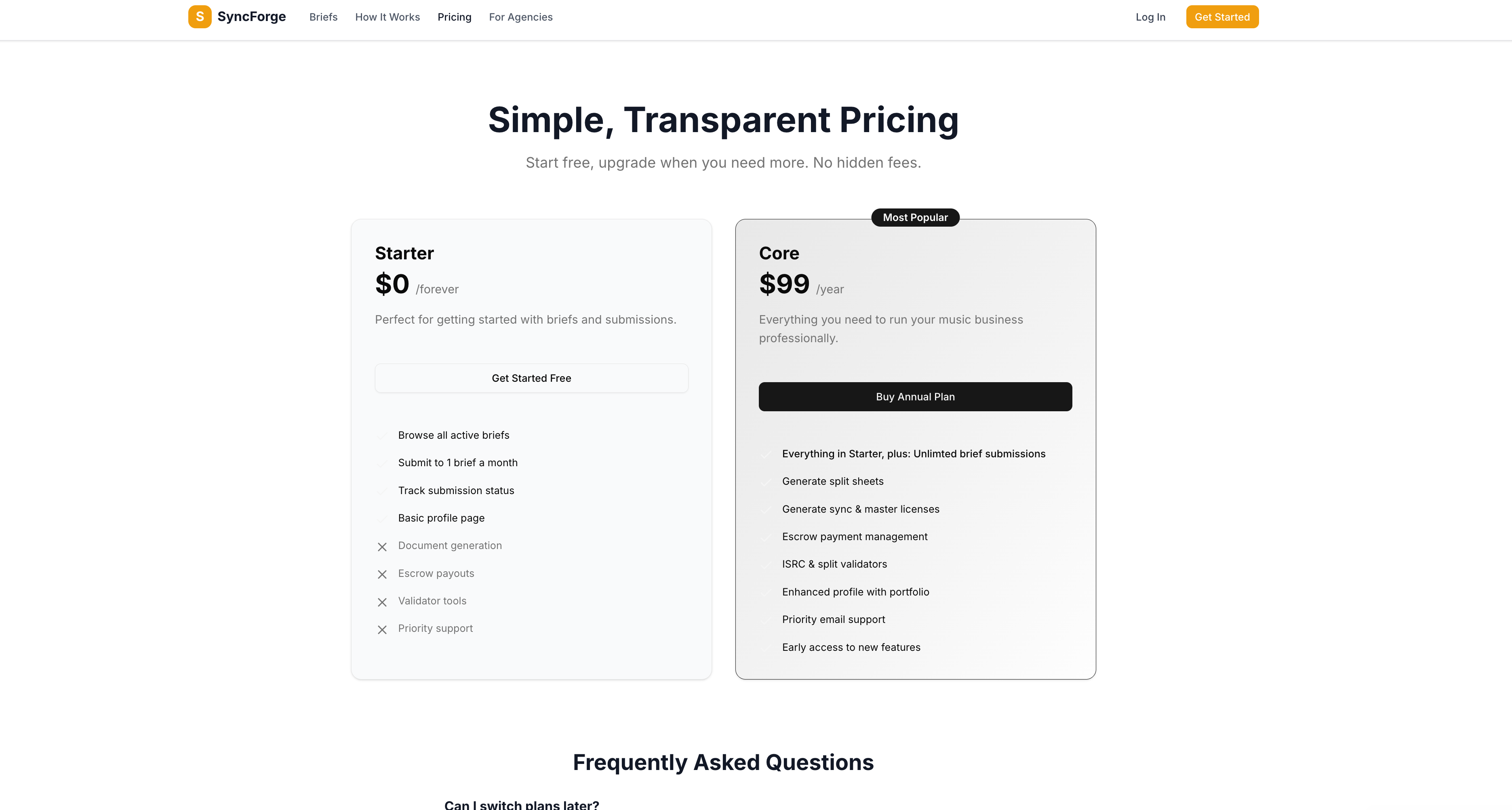
Task: Click the orange Get Started button
Action: pyautogui.click(x=1222, y=17)
